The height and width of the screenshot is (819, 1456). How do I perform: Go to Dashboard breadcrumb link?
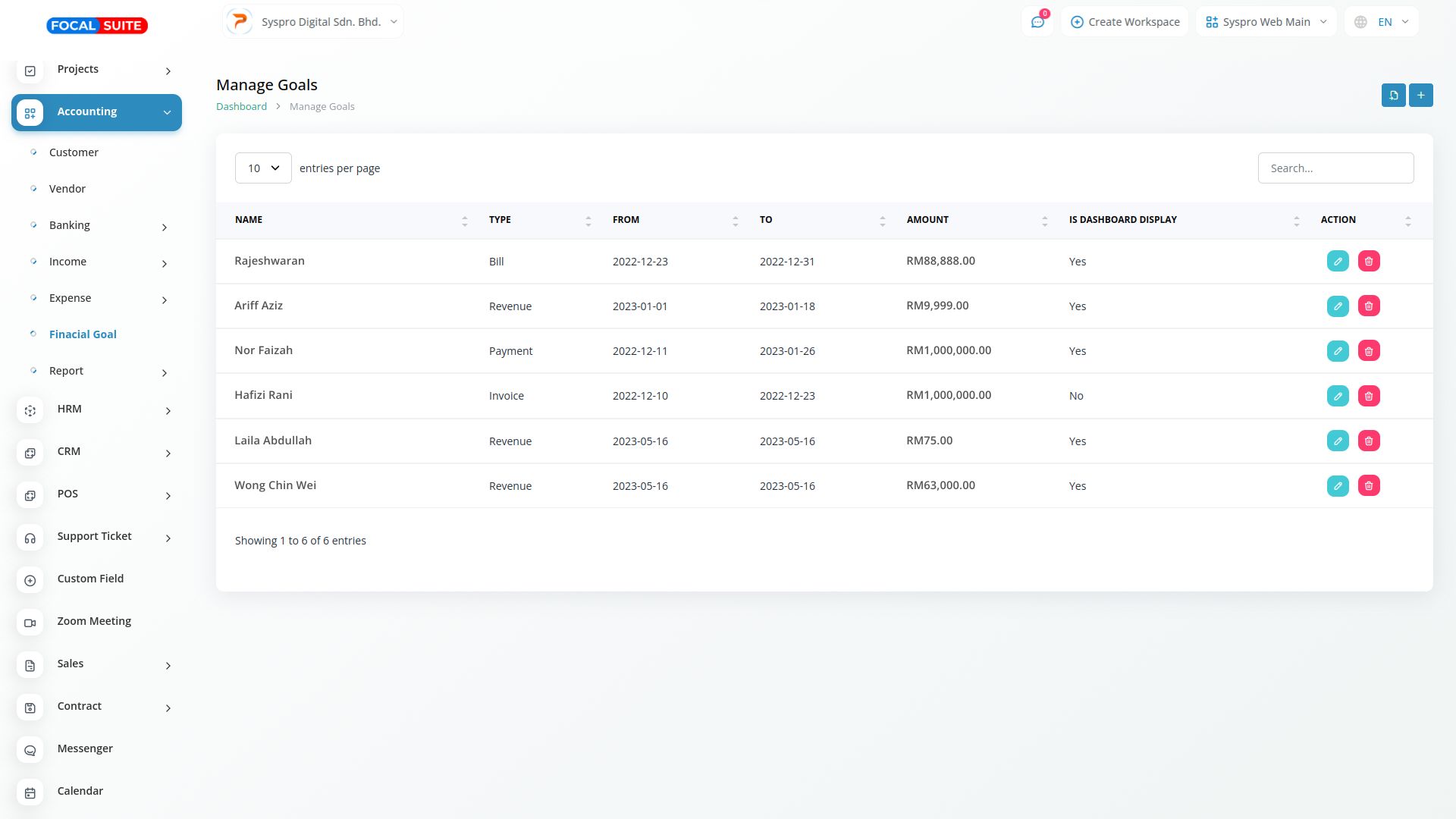tap(241, 107)
